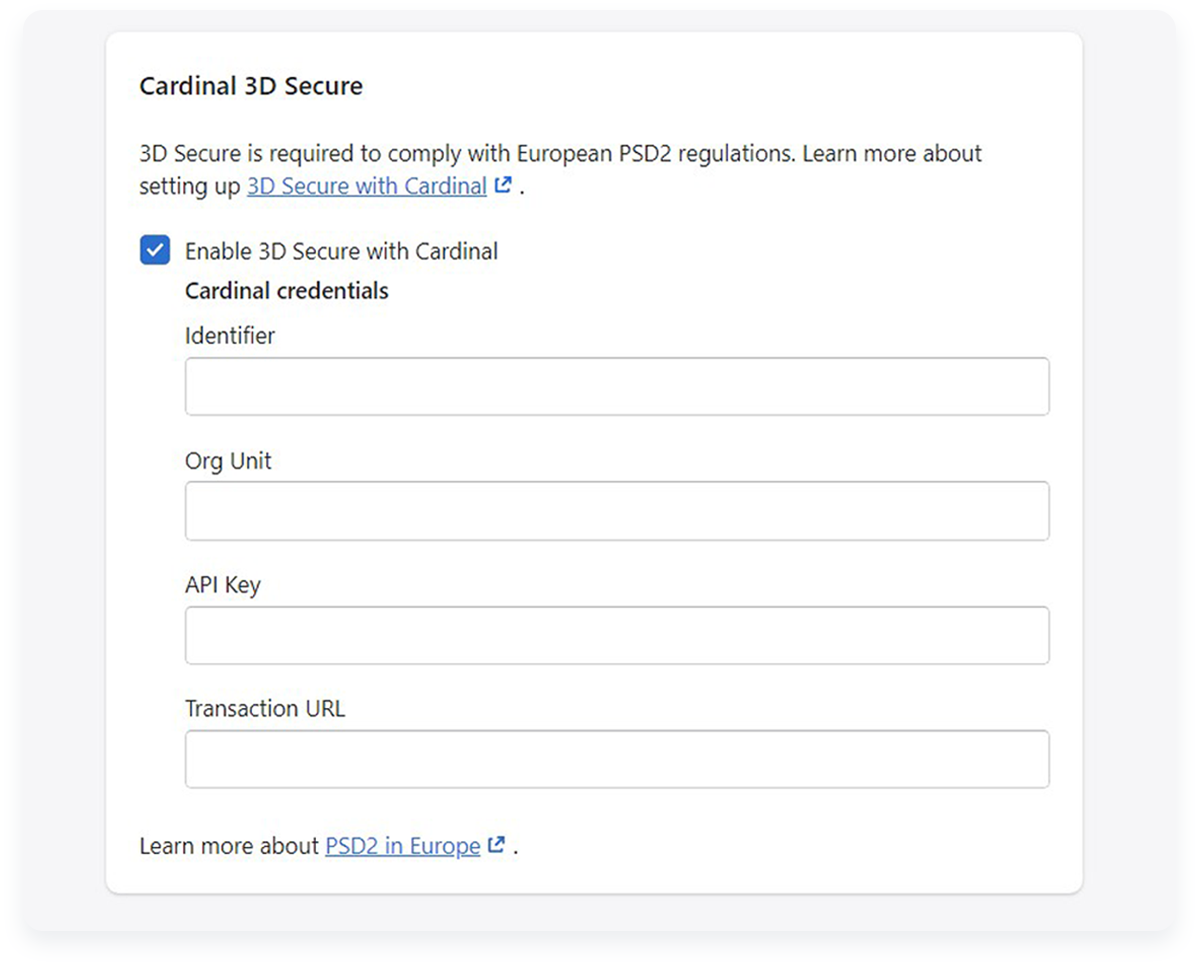Focus the Identifier input field
Viewport: 1200px width, 970px height.
pyautogui.click(x=617, y=386)
